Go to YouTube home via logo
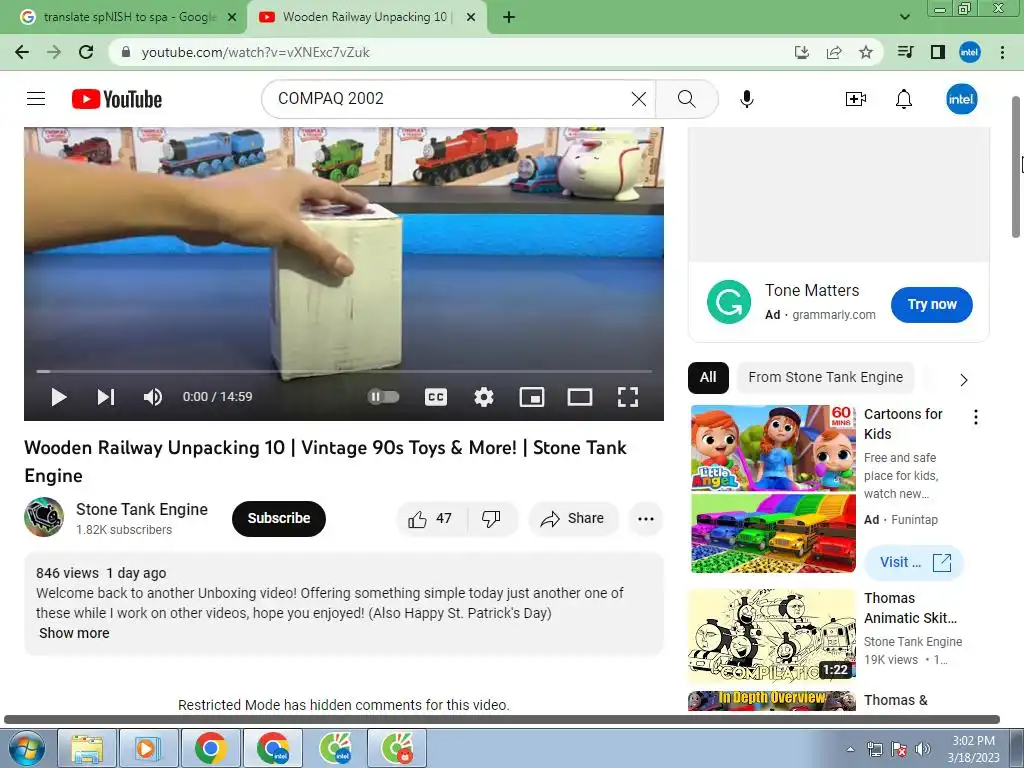The height and width of the screenshot is (768, 1024). pos(117,99)
